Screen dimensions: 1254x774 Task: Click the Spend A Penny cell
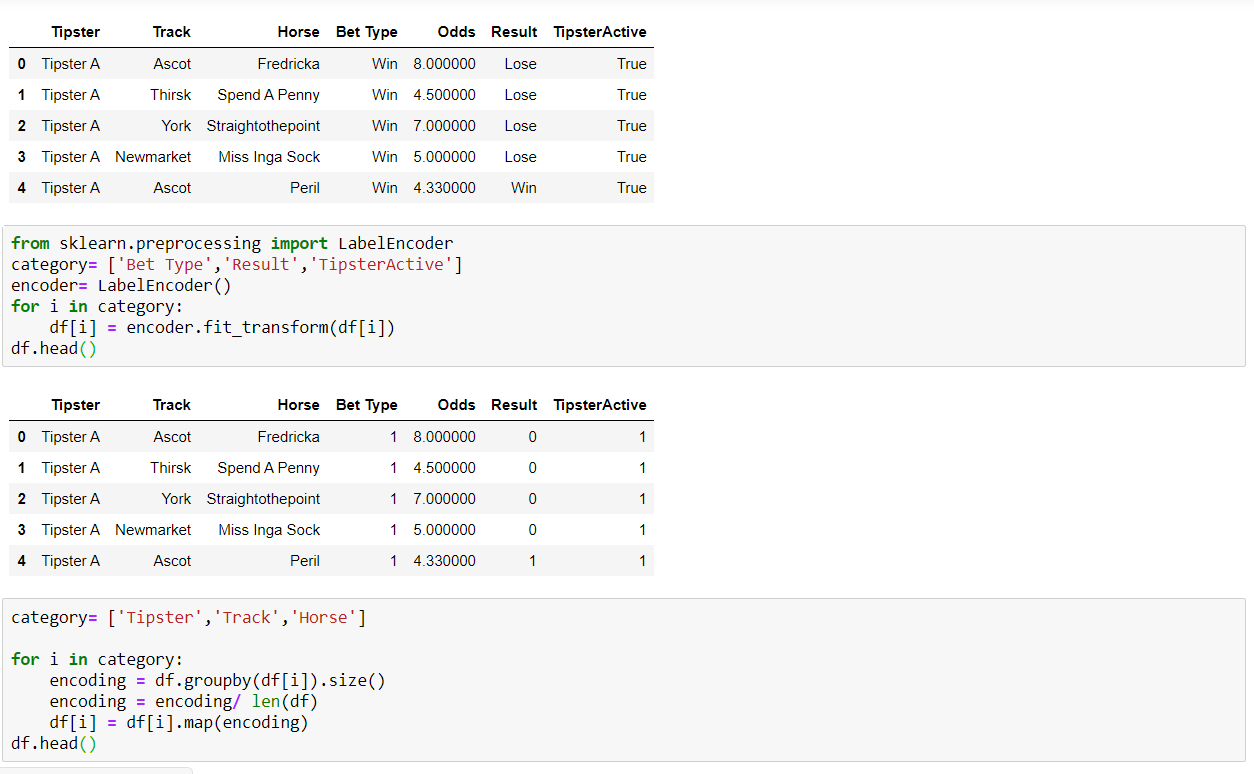pyautogui.click(x=268, y=94)
